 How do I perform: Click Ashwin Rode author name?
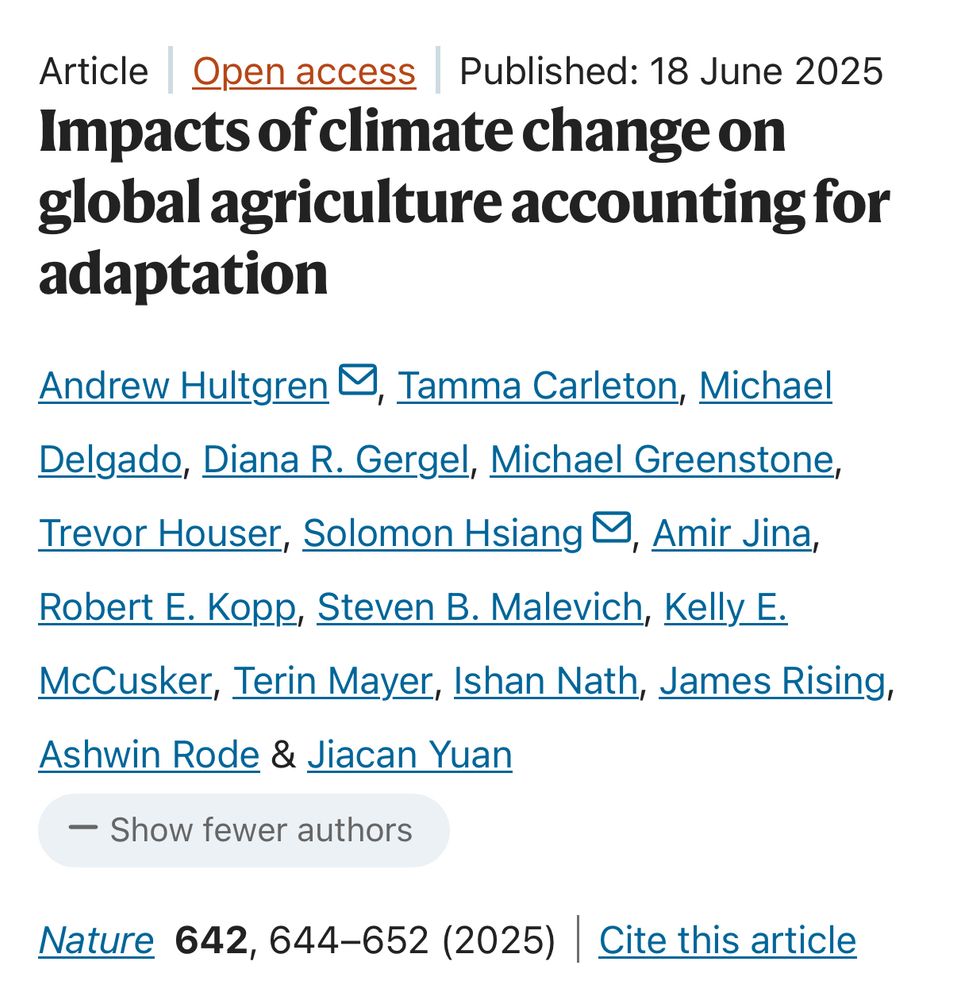[x=149, y=754]
